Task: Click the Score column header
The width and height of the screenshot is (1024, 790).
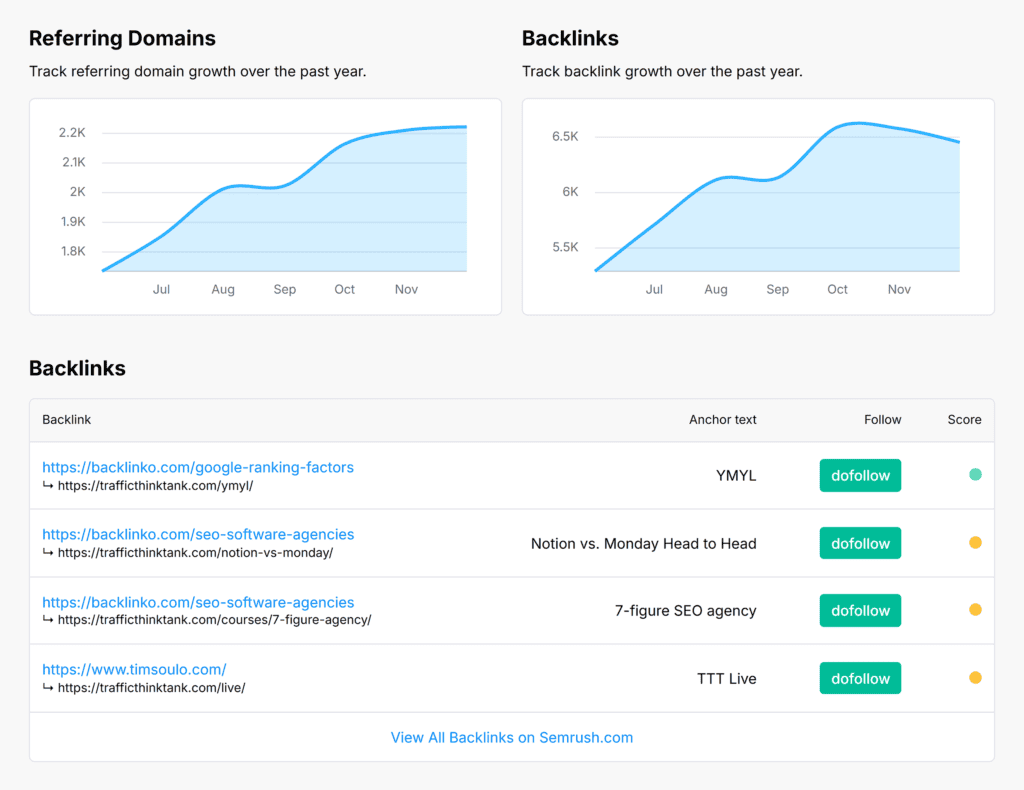Action: 964,420
